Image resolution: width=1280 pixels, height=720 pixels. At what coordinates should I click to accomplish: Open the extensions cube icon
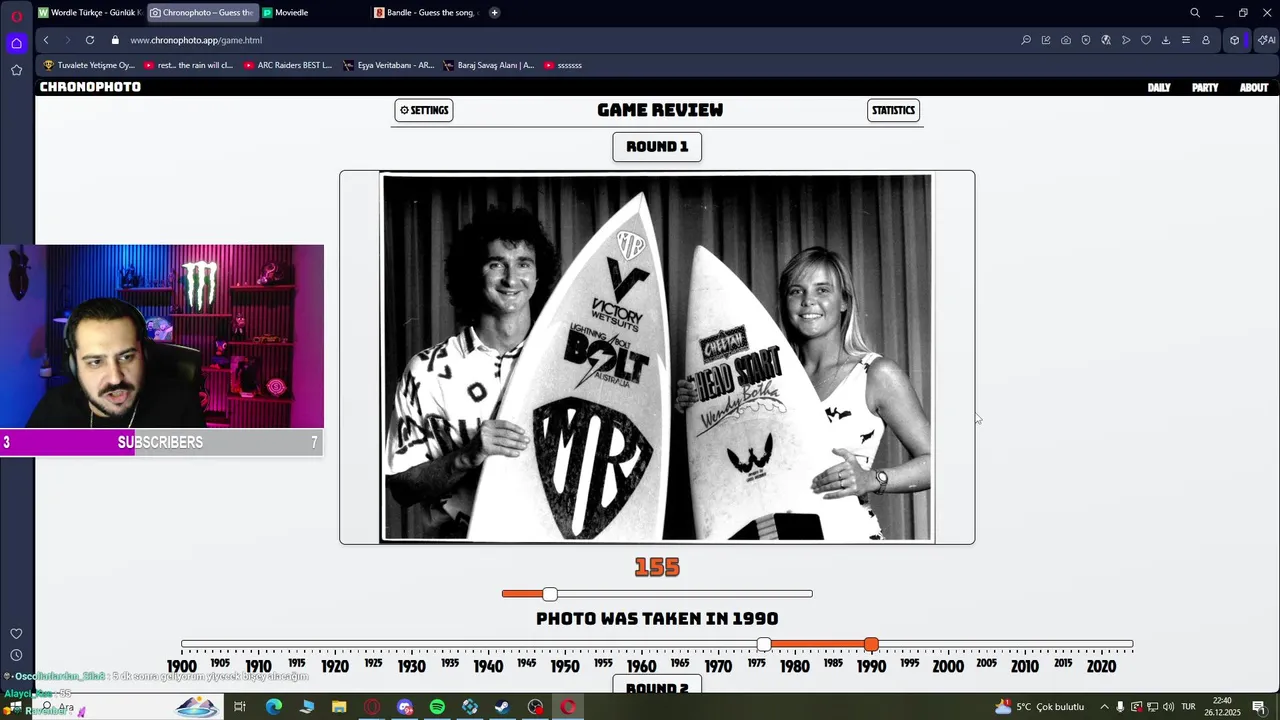tap(1235, 40)
